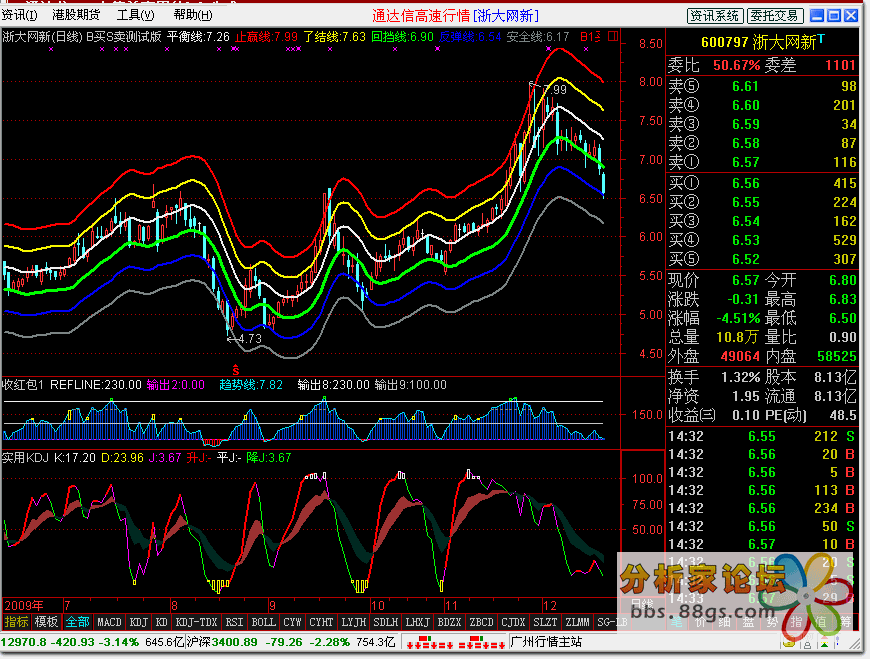Select the 笔 tab in quote panel
870x659 pixels.
[677, 622]
